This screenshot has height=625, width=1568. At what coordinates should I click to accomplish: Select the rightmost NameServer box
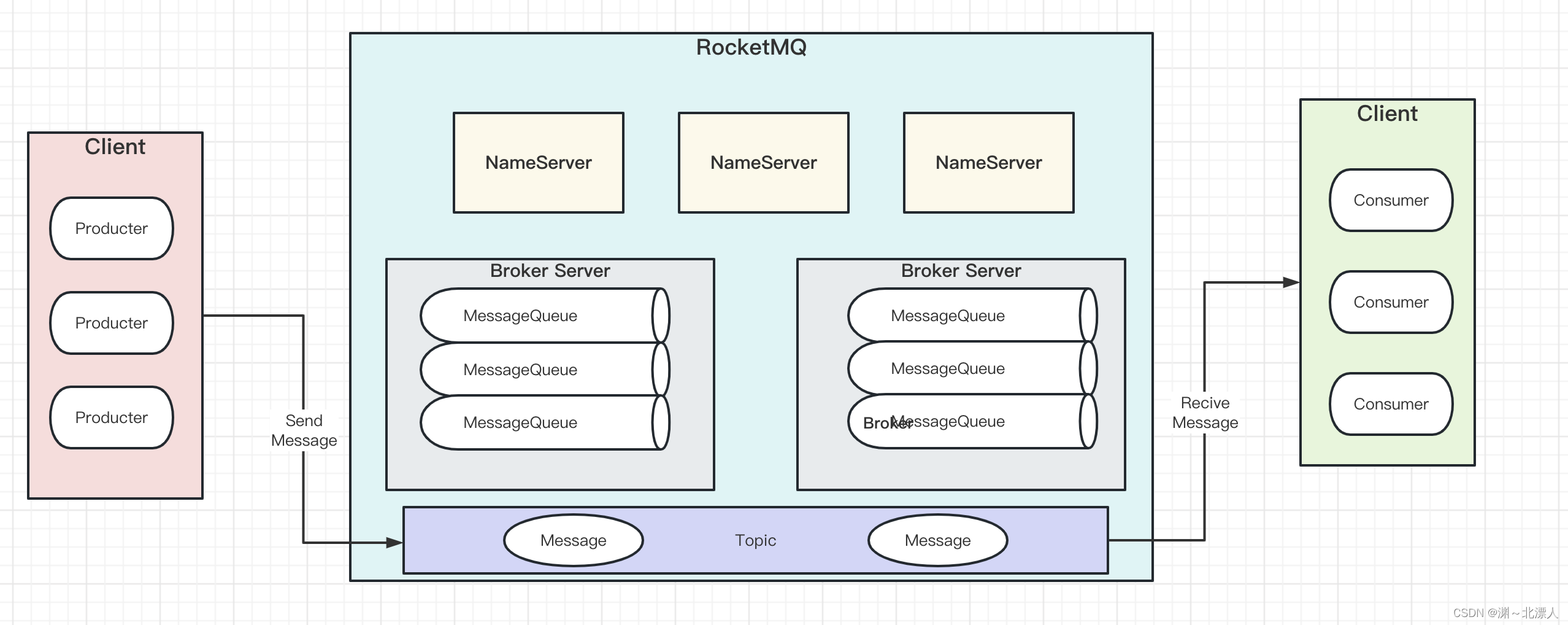pyautogui.click(x=989, y=163)
